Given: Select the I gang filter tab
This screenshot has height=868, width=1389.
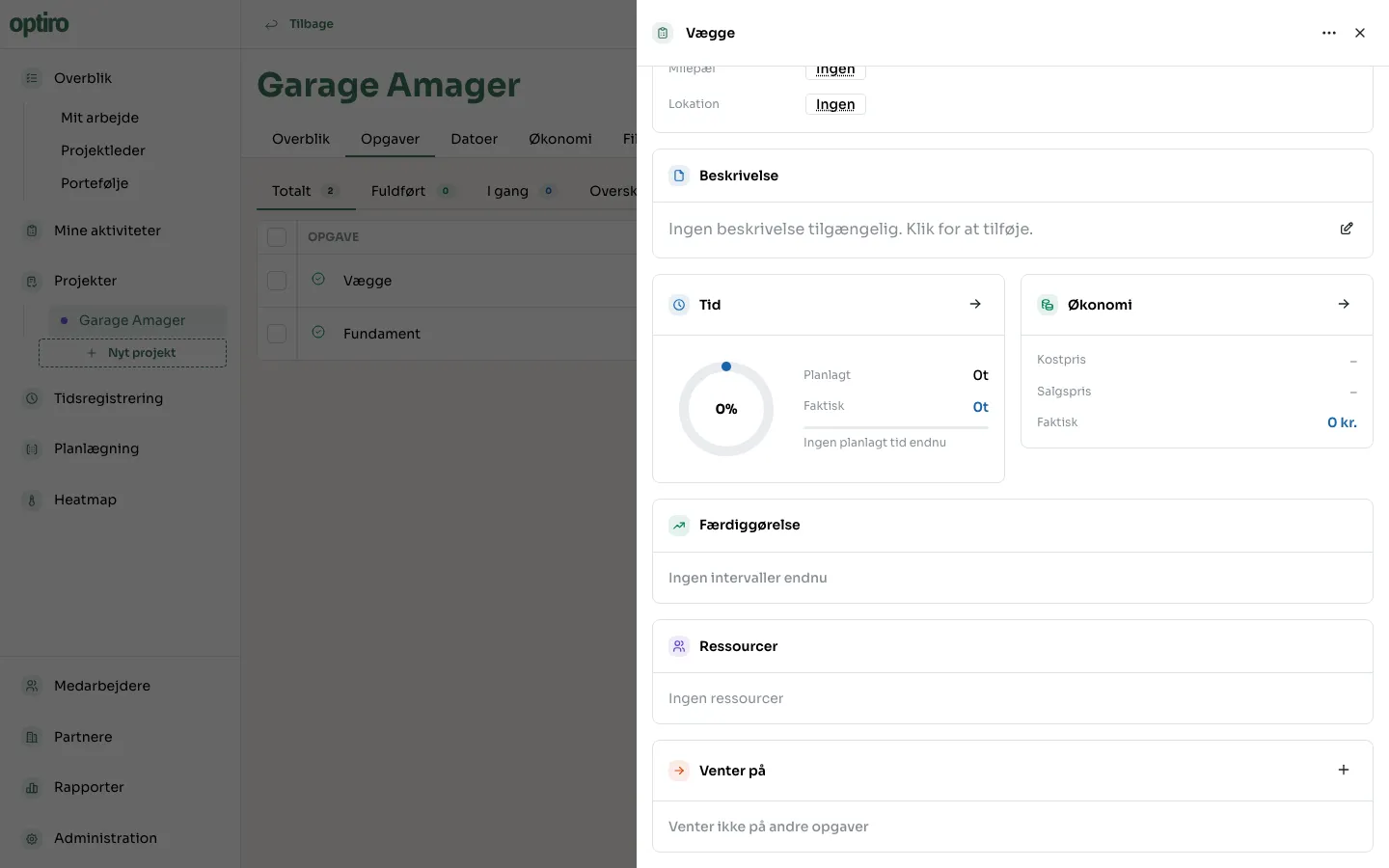Looking at the screenshot, I should (521, 191).
